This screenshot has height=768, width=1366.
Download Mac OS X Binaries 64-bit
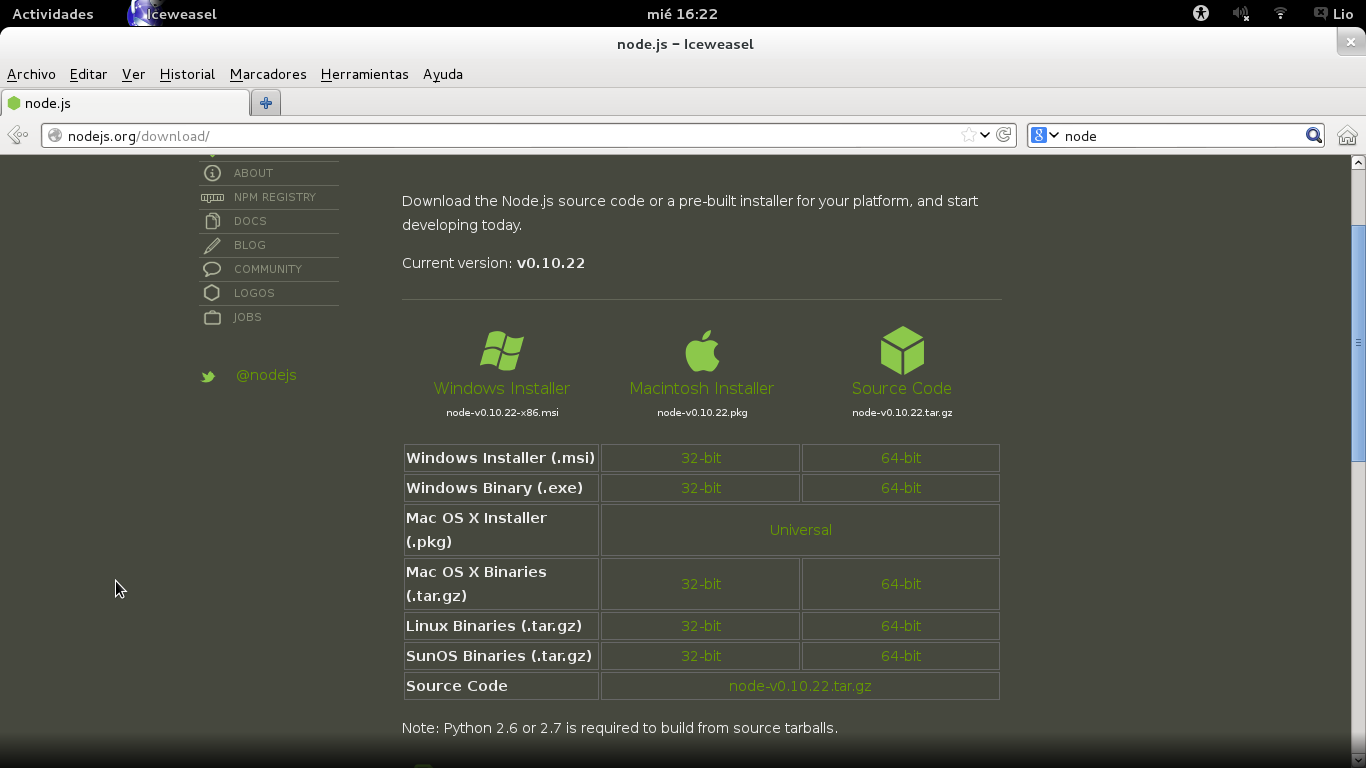click(x=901, y=584)
